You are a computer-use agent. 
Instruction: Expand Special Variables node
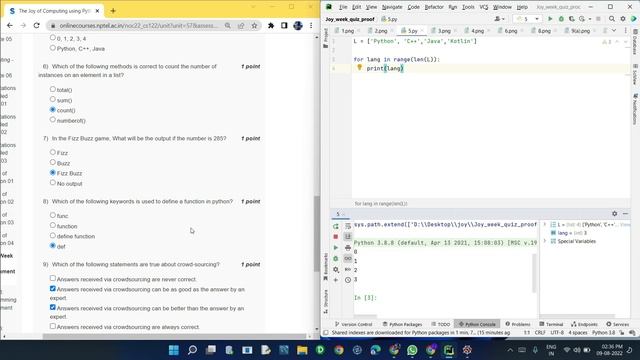tap(545, 241)
